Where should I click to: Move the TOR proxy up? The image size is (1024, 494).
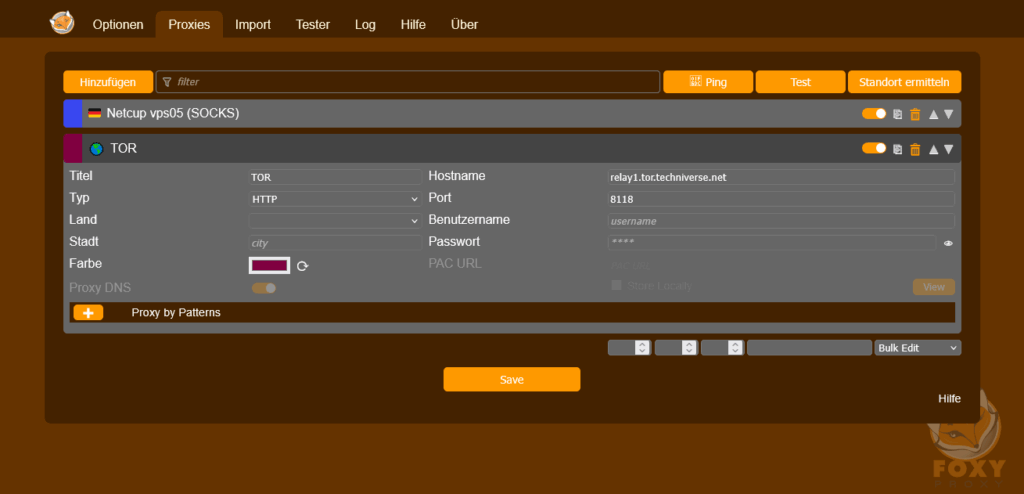(x=934, y=149)
